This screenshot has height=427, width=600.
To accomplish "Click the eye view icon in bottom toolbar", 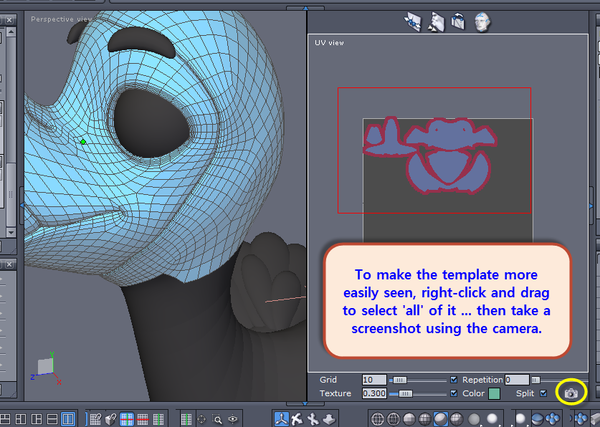I will pyautogui.click(x=233, y=419).
